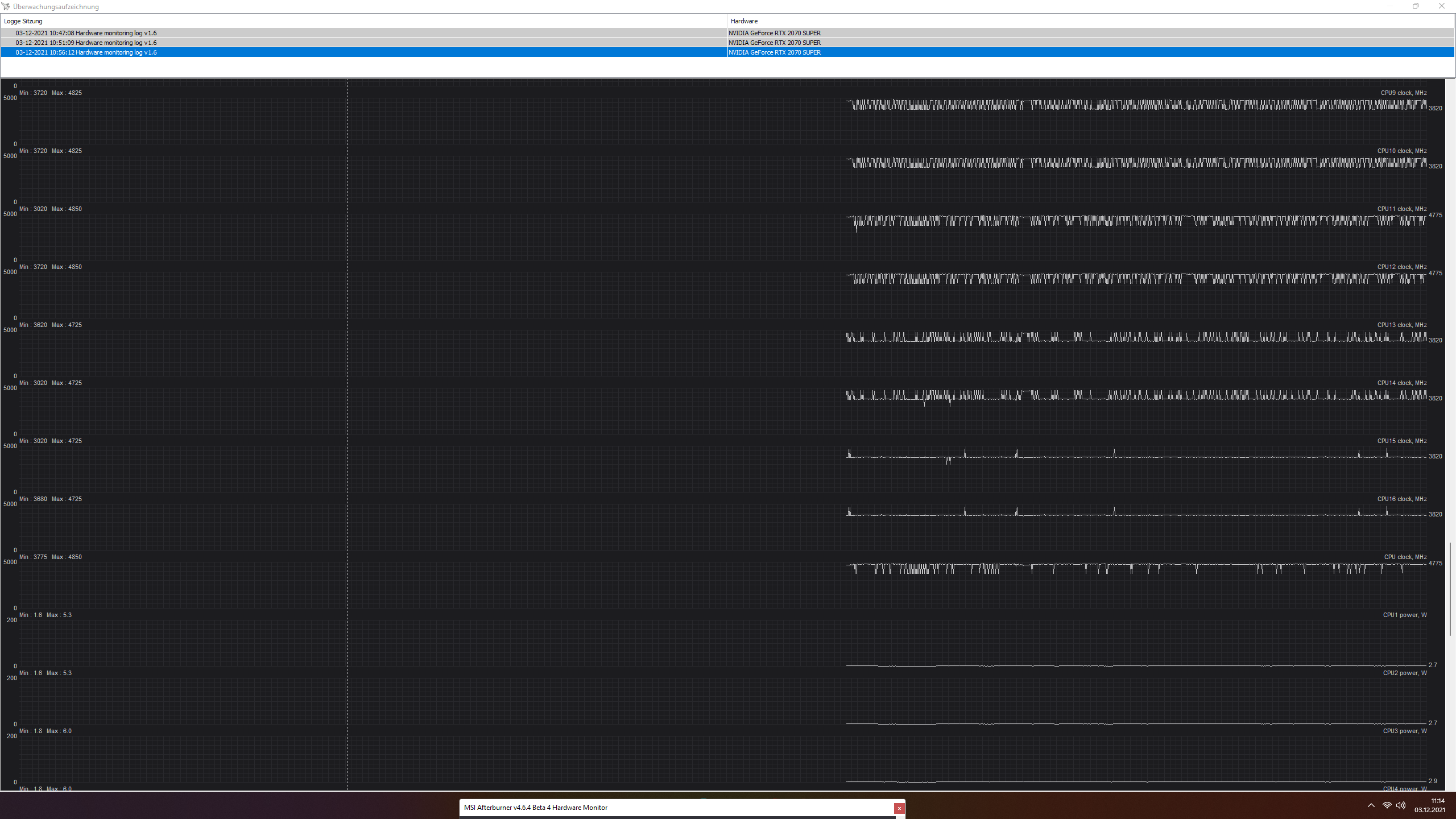Close the Hardware Monitor taskbar preview
Viewport: 1456px width, 819px height.
(x=899, y=808)
